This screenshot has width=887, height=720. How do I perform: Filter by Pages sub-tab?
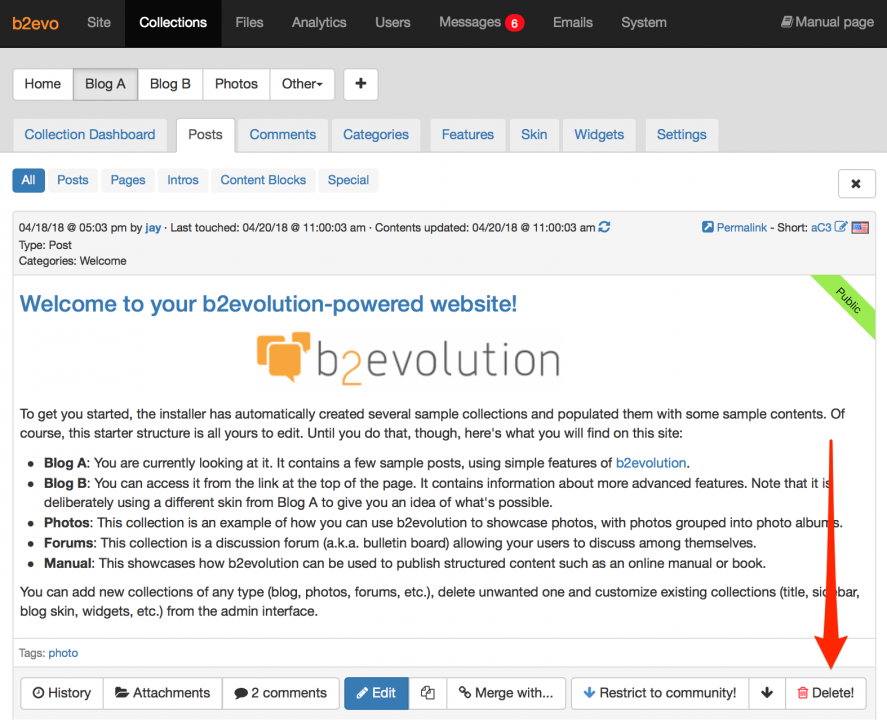(x=128, y=180)
